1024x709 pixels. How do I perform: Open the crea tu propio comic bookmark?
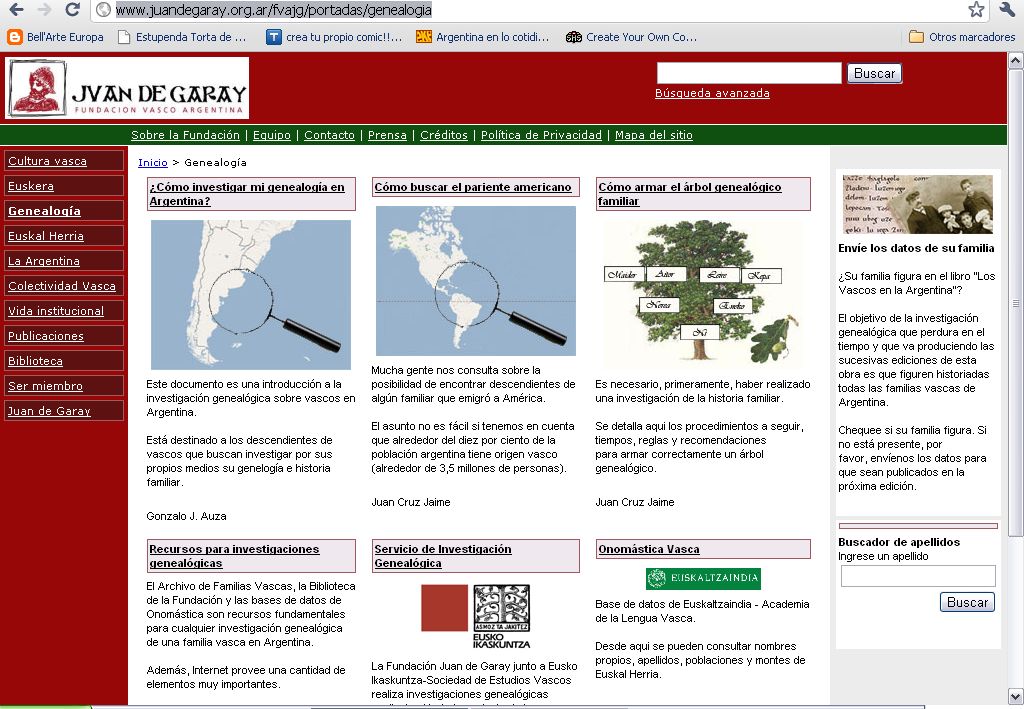point(334,37)
